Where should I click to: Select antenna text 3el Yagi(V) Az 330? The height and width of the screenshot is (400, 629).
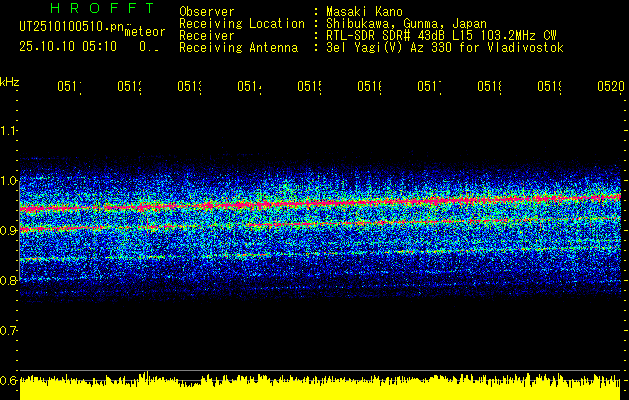click(390, 48)
